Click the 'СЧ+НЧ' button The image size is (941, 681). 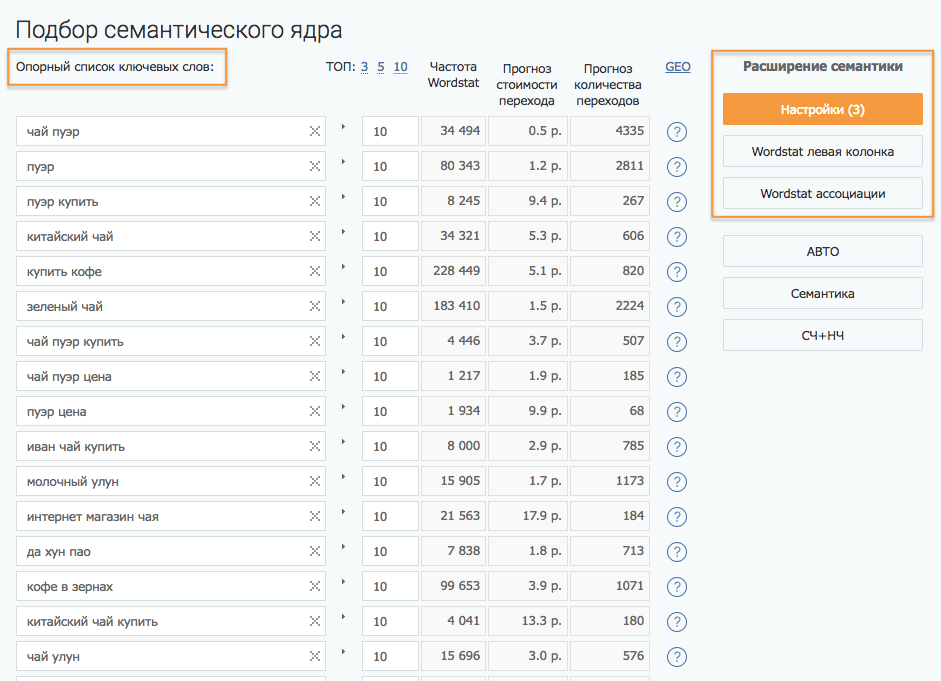pos(822,336)
